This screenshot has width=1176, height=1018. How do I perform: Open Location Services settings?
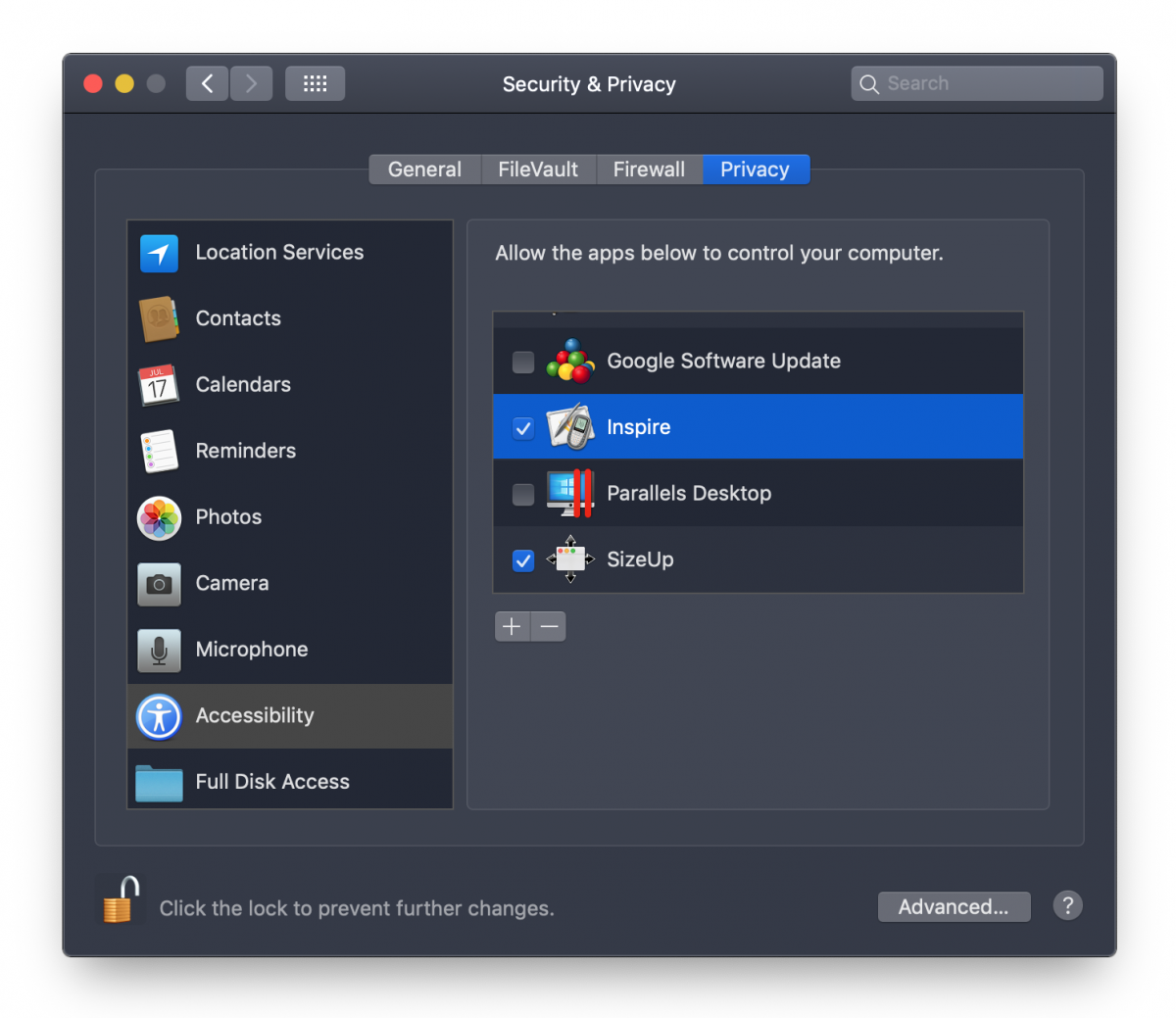point(159,252)
